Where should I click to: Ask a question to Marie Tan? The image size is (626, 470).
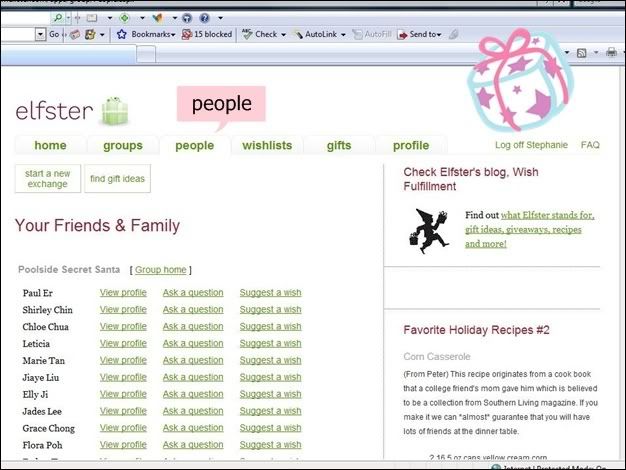pos(193,360)
